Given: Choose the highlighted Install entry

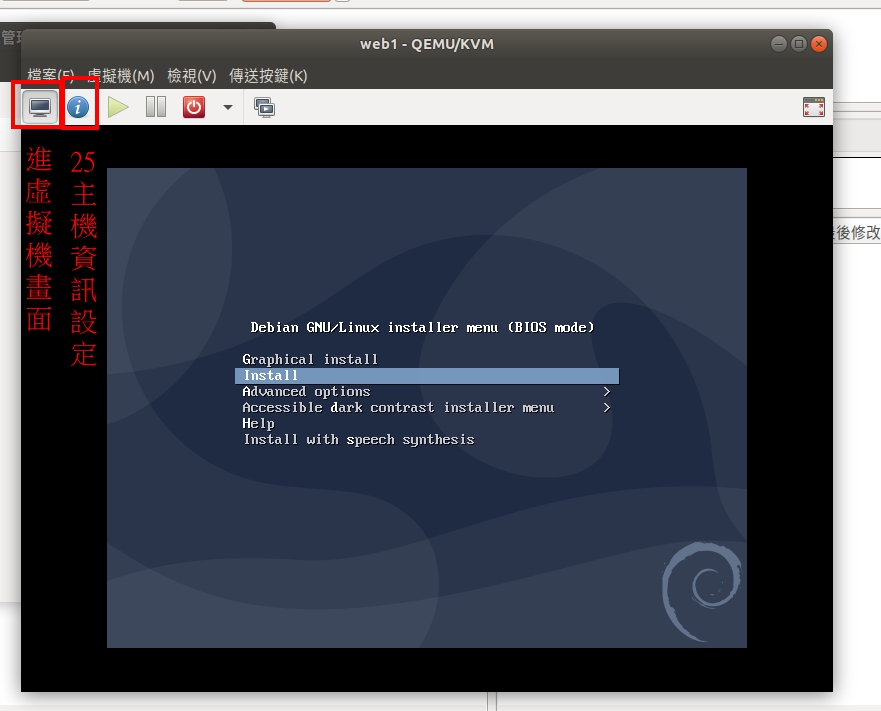Looking at the screenshot, I should tap(427, 375).
